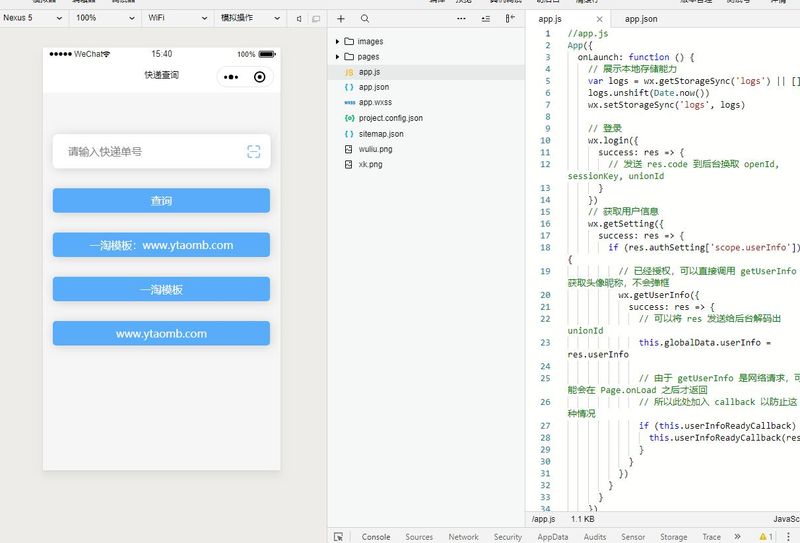Click the file tree sort/indent icon

tap(486, 19)
